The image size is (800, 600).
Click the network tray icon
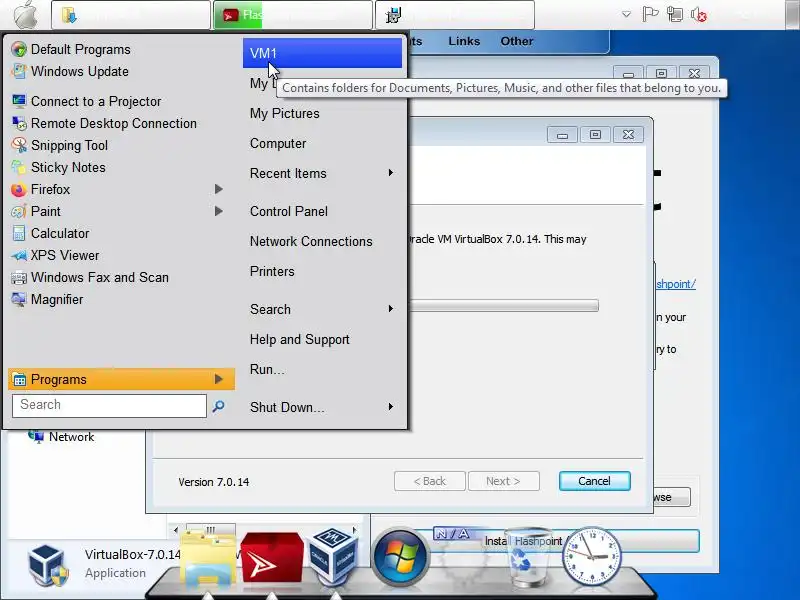674,14
